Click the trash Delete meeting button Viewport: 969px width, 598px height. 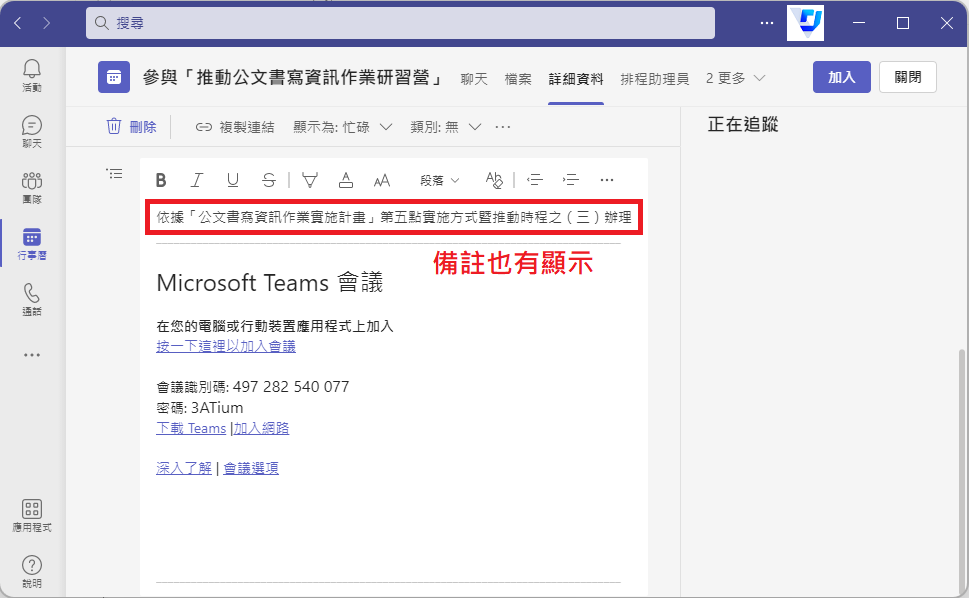pyautogui.click(x=132, y=127)
